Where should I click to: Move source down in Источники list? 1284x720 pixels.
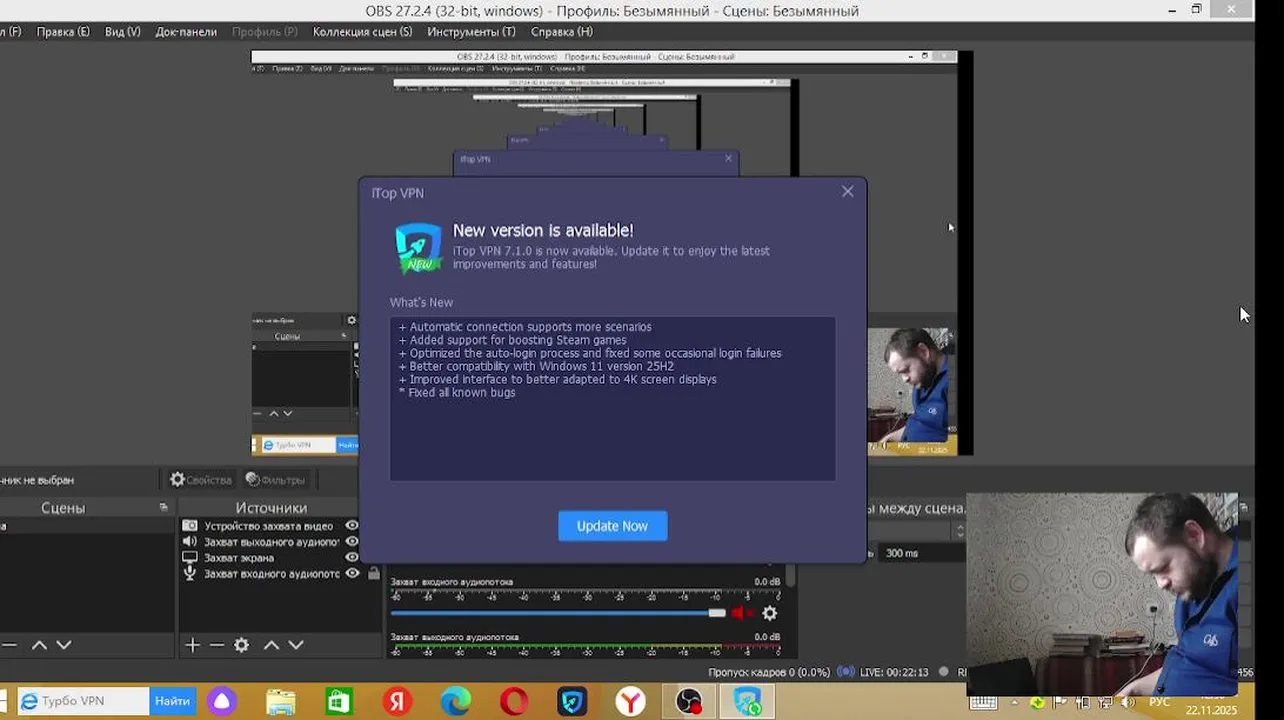(296, 646)
